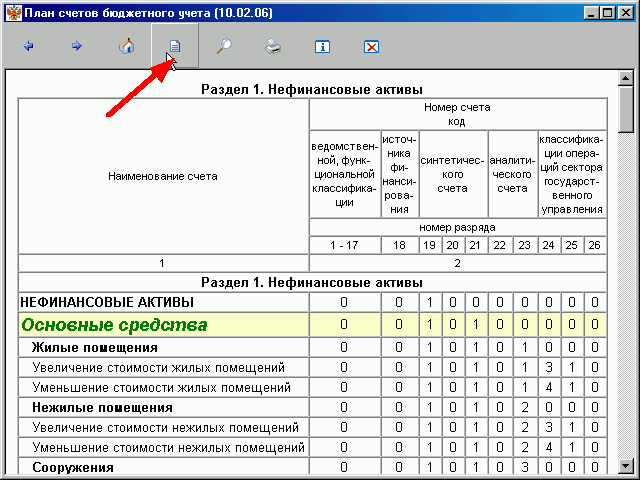Open search with magnifying glass icon
Viewport: 640px width, 480px height.
point(224,46)
